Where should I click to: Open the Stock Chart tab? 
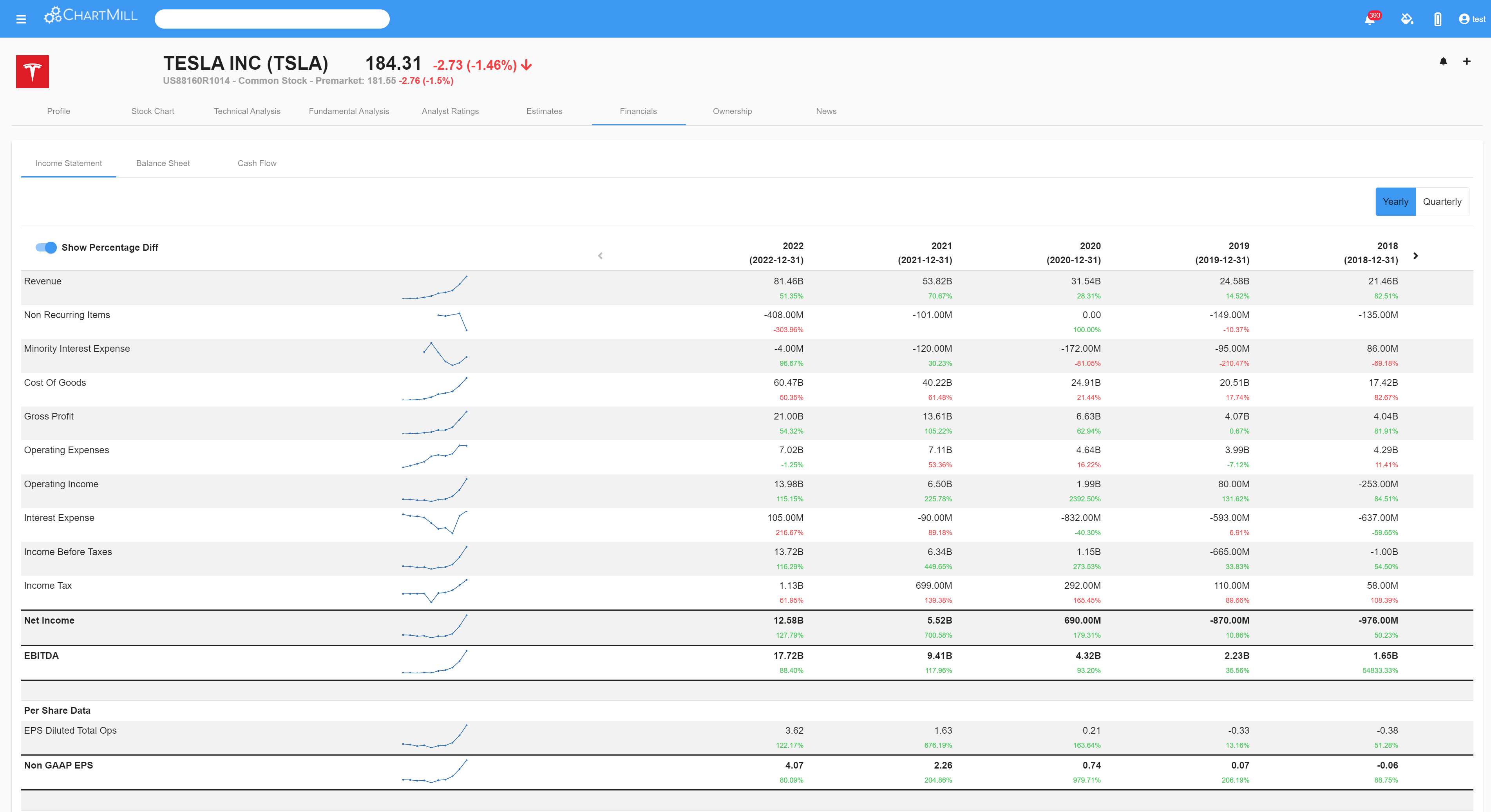(x=153, y=111)
